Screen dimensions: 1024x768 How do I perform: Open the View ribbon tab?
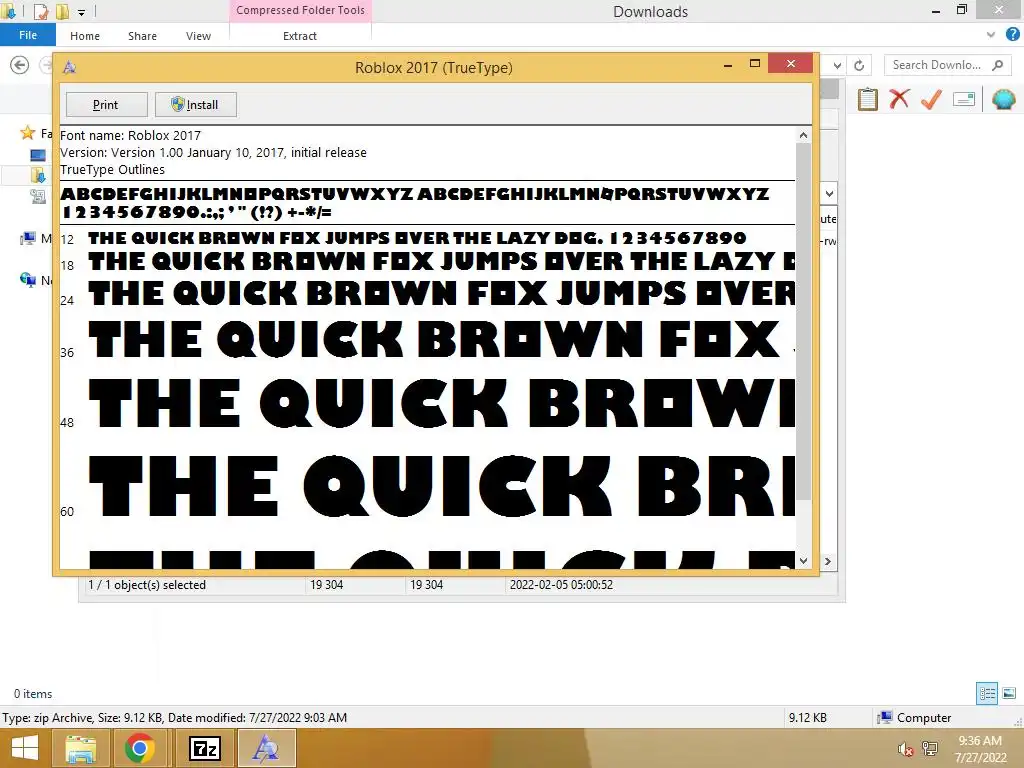[199, 36]
